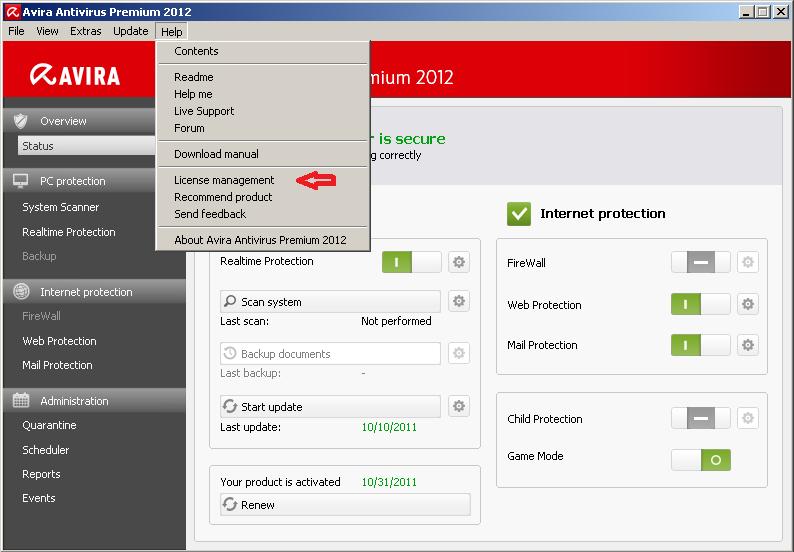The height and width of the screenshot is (552, 794).
Task: Toggle the Game Mode switch
Action: pos(701,460)
